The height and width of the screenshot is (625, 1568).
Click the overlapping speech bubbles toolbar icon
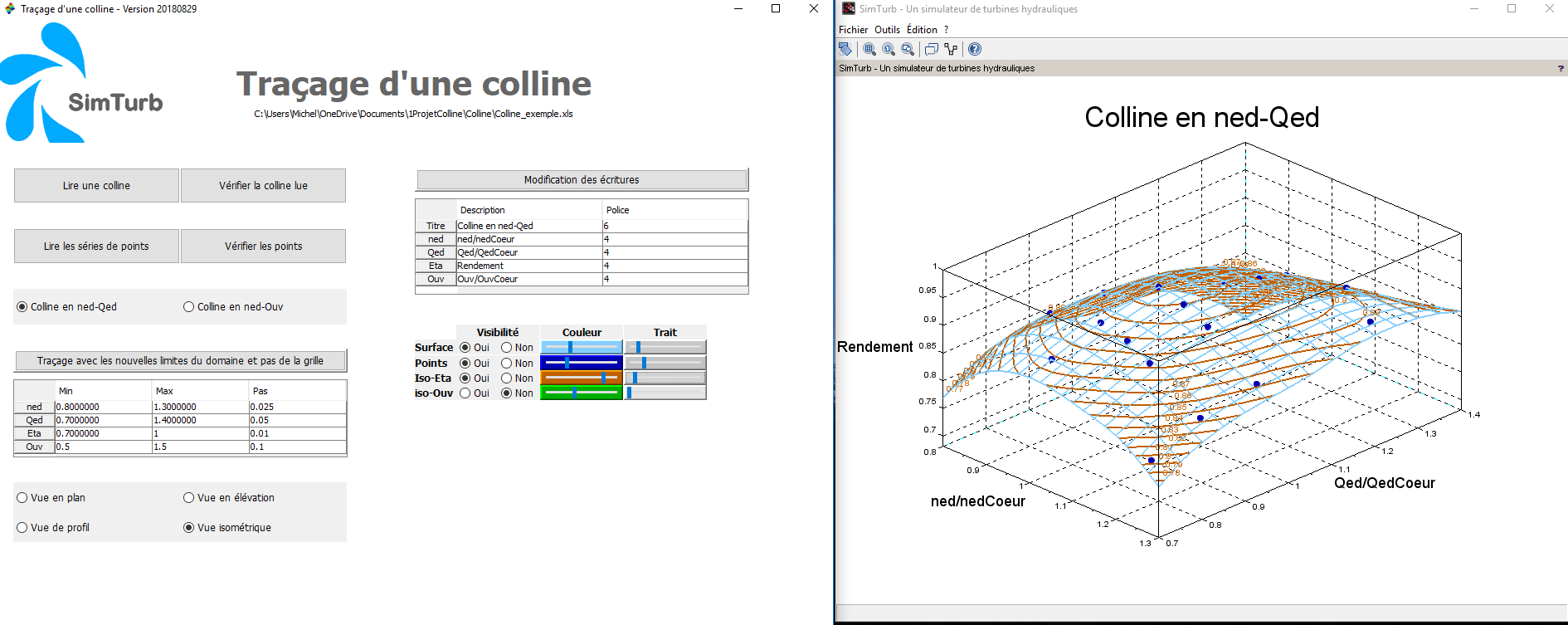[932, 49]
